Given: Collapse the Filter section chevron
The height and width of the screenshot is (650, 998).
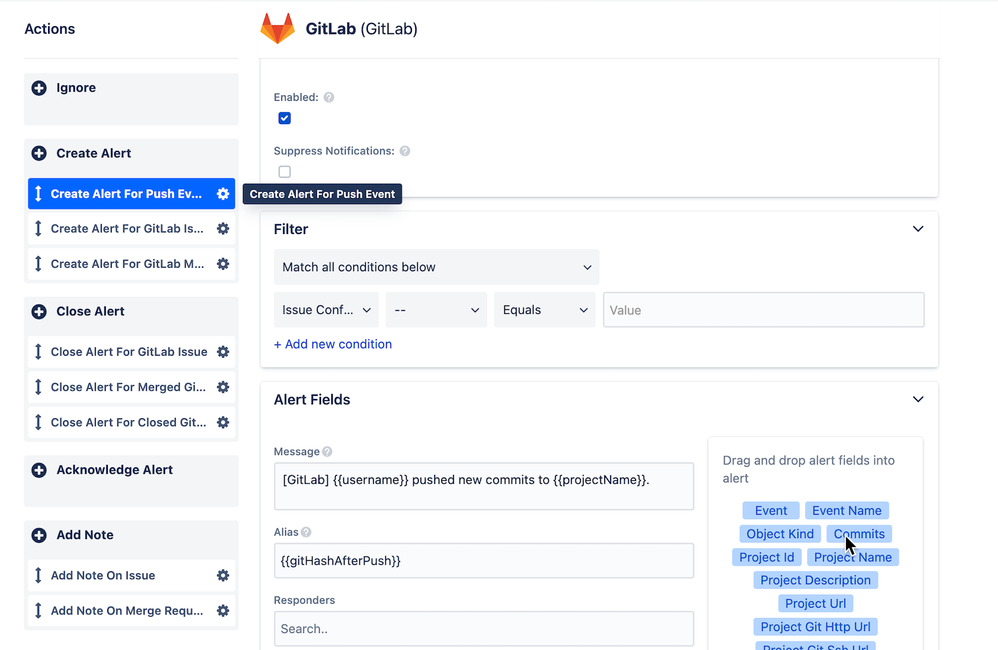Looking at the screenshot, I should 918,229.
